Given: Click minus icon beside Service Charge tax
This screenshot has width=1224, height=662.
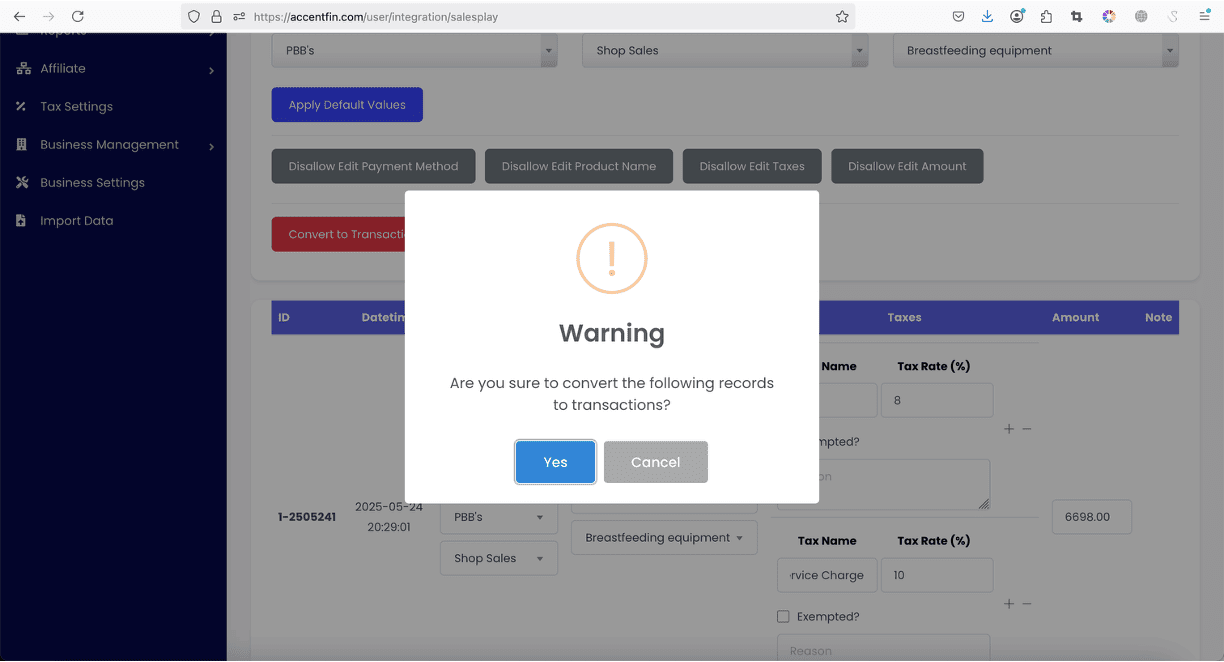Looking at the screenshot, I should [x=1027, y=604].
